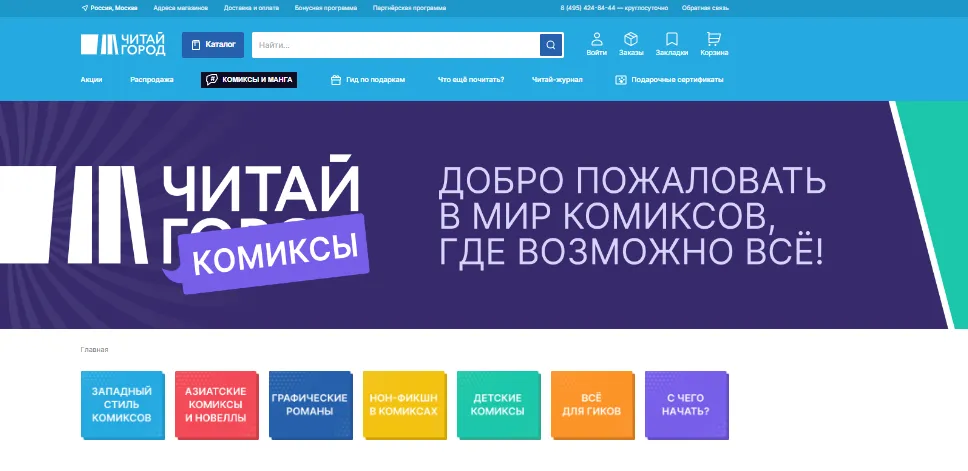Go to the Акции menu item

pyautogui.click(x=91, y=80)
